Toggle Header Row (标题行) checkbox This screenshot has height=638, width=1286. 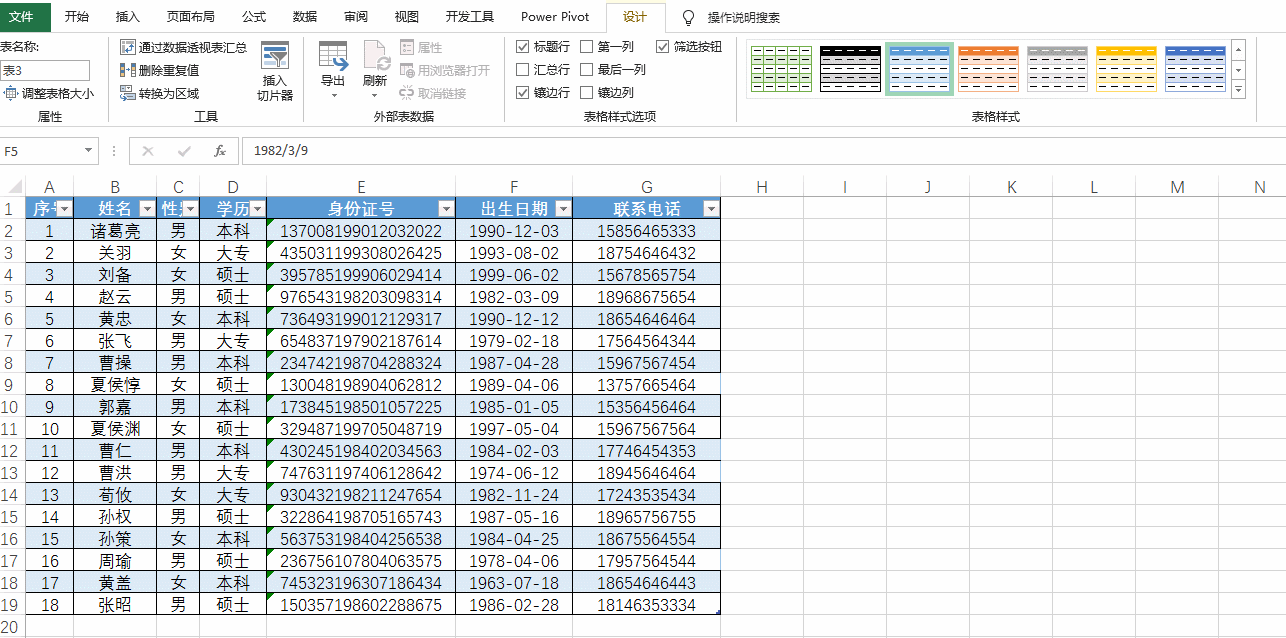coord(523,47)
